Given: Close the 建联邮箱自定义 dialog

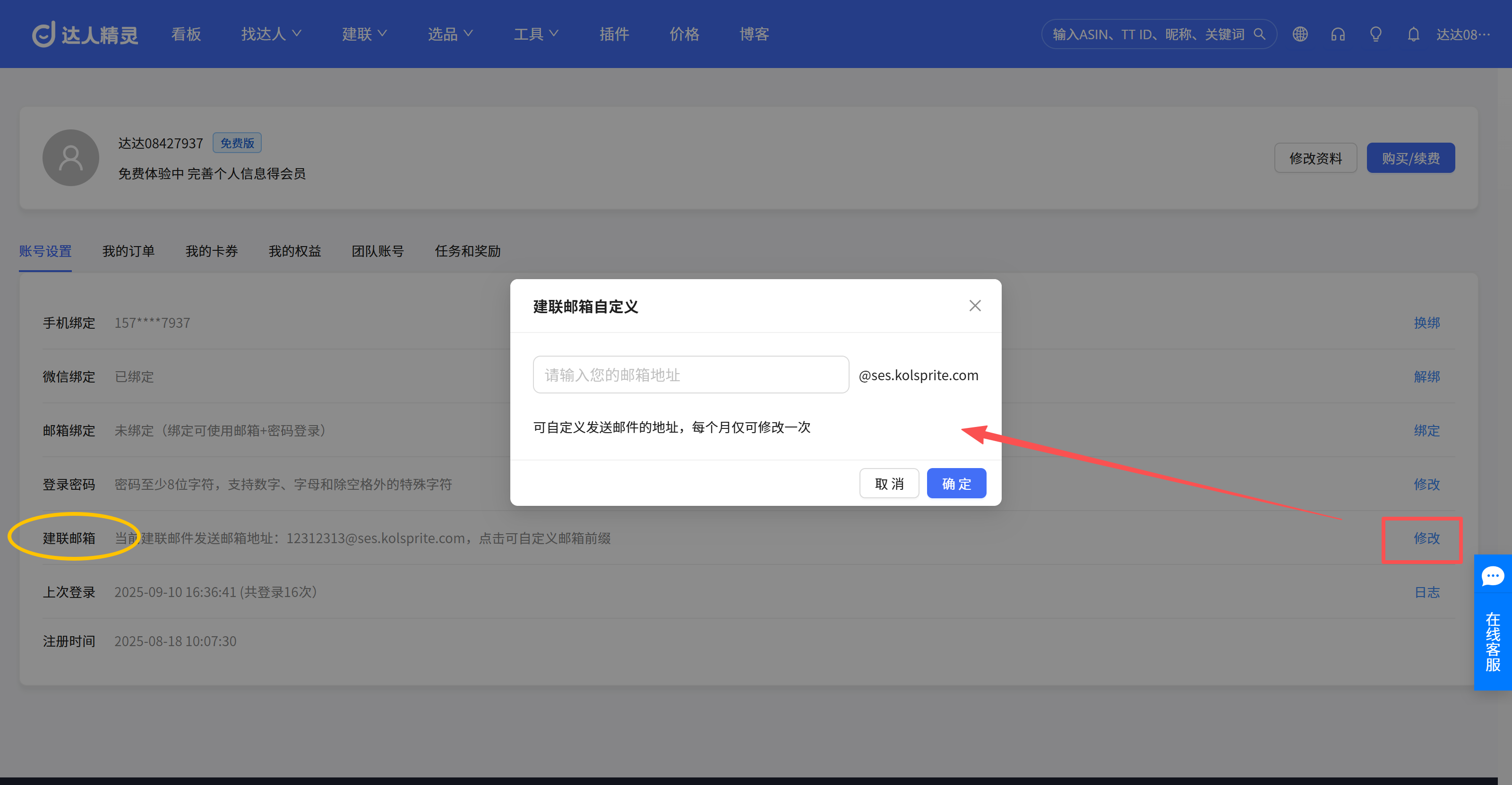Looking at the screenshot, I should pos(975,306).
